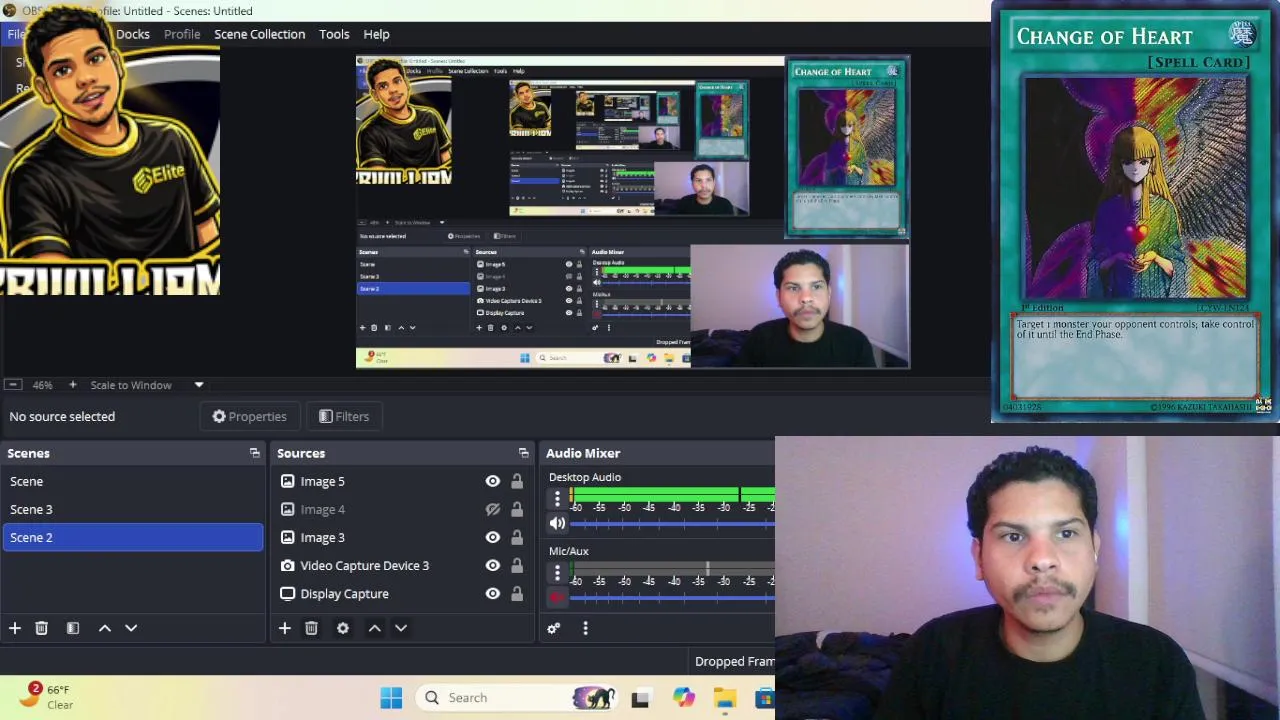Toggle lock on Display Capture source
Viewport: 1280px width, 720px height.
click(x=517, y=593)
